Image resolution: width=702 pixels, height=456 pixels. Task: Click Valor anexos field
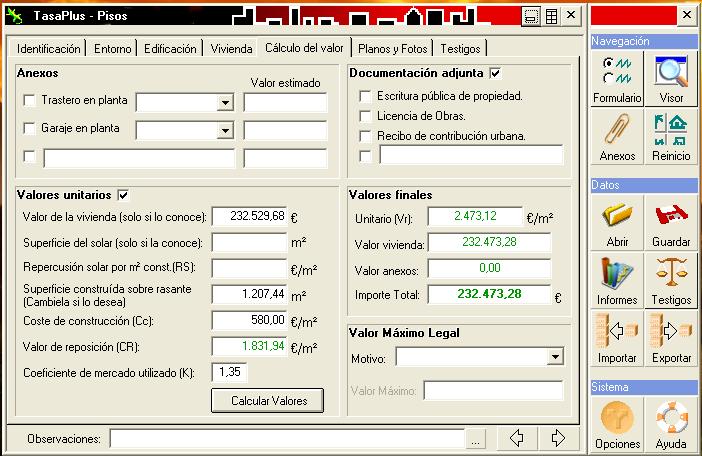489,268
